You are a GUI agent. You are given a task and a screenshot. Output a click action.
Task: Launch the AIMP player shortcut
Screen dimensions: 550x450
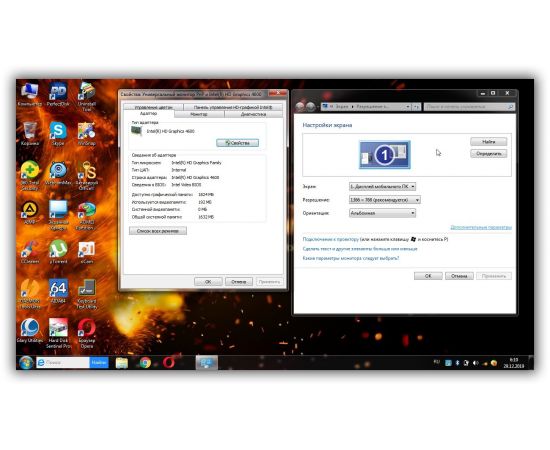29,212
